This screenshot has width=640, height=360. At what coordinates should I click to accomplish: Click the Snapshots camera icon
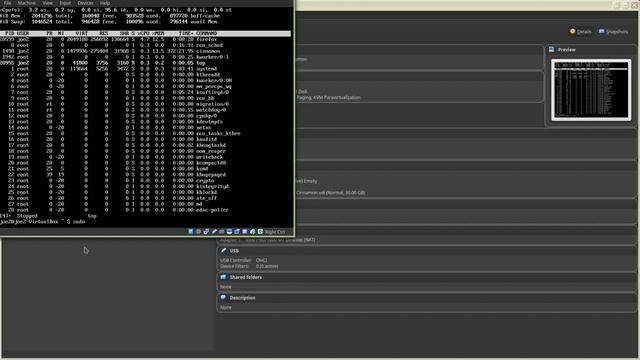601,31
